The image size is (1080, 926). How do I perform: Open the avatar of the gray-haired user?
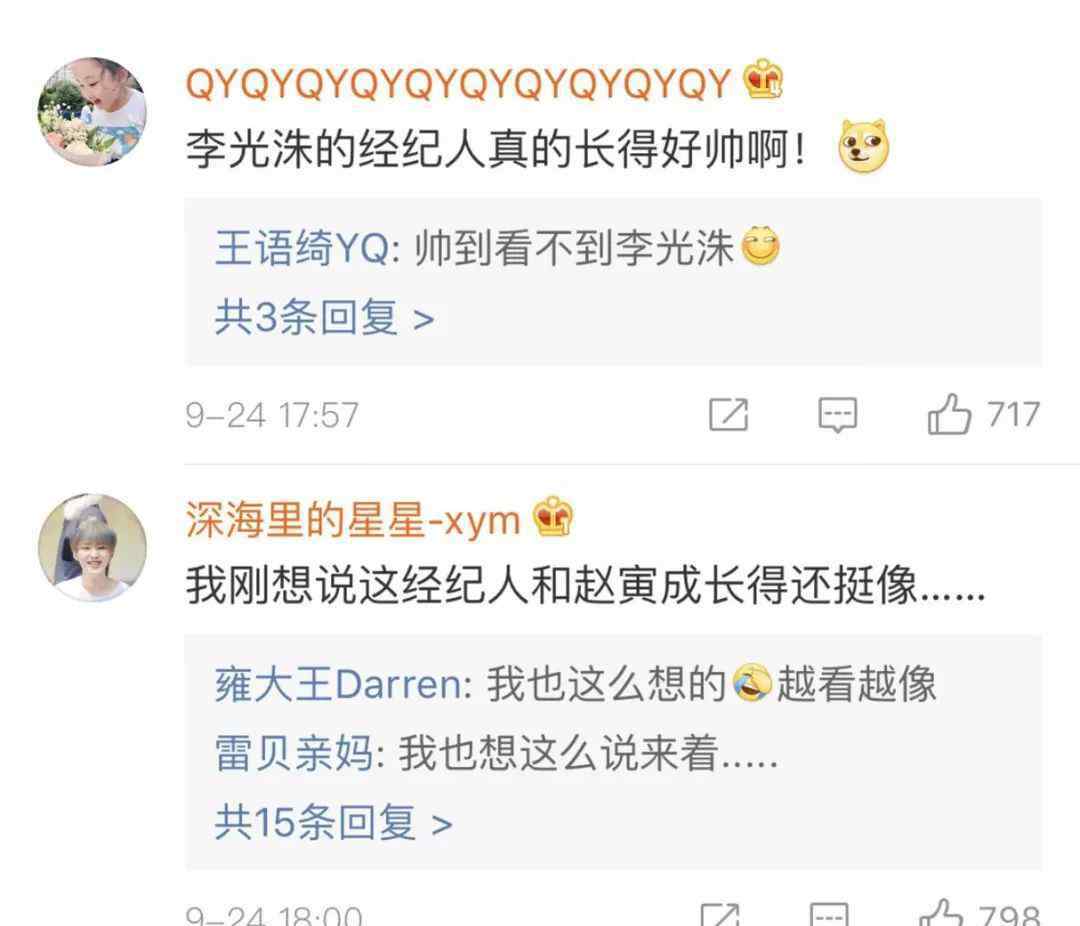(x=92, y=548)
